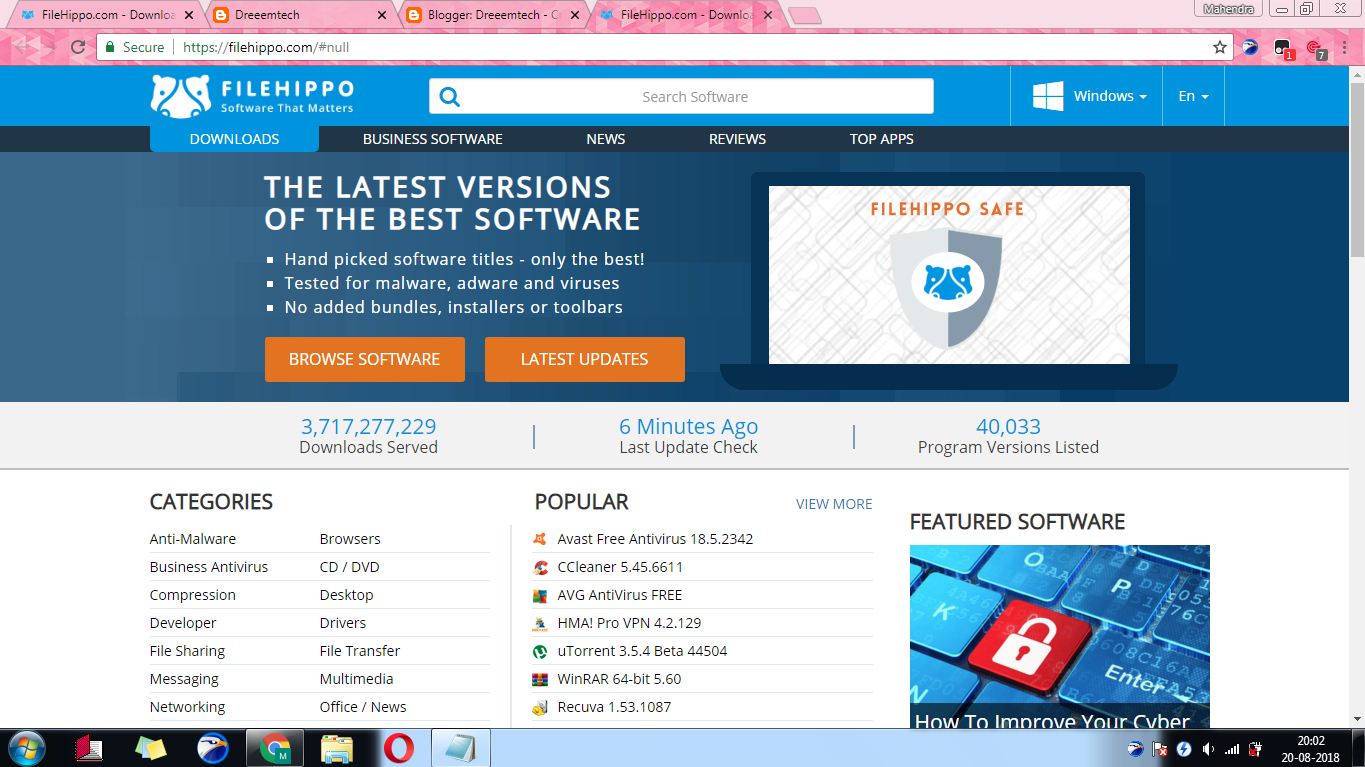Click the BROWSE SOFTWARE button
Image resolution: width=1365 pixels, height=767 pixels.
pyautogui.click(x=364, y=359)
